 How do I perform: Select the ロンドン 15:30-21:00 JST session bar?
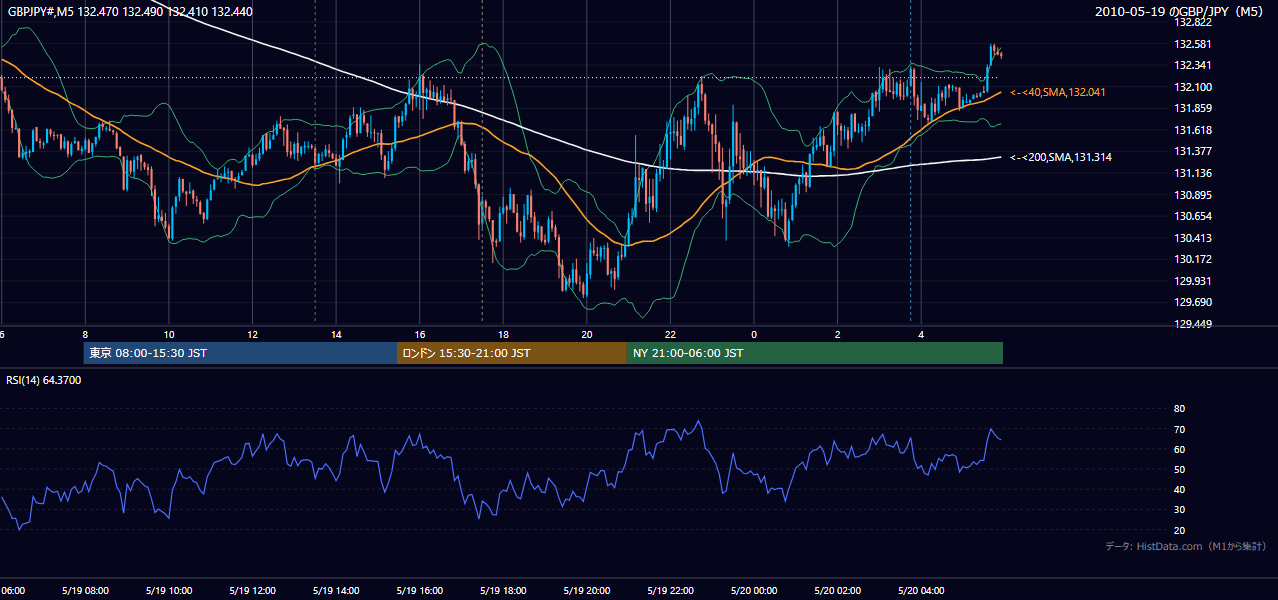click(512, 353)
